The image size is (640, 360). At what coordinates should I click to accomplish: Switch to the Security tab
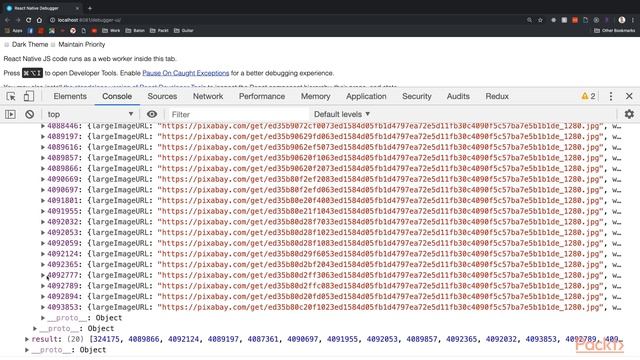tap(417, 96)
